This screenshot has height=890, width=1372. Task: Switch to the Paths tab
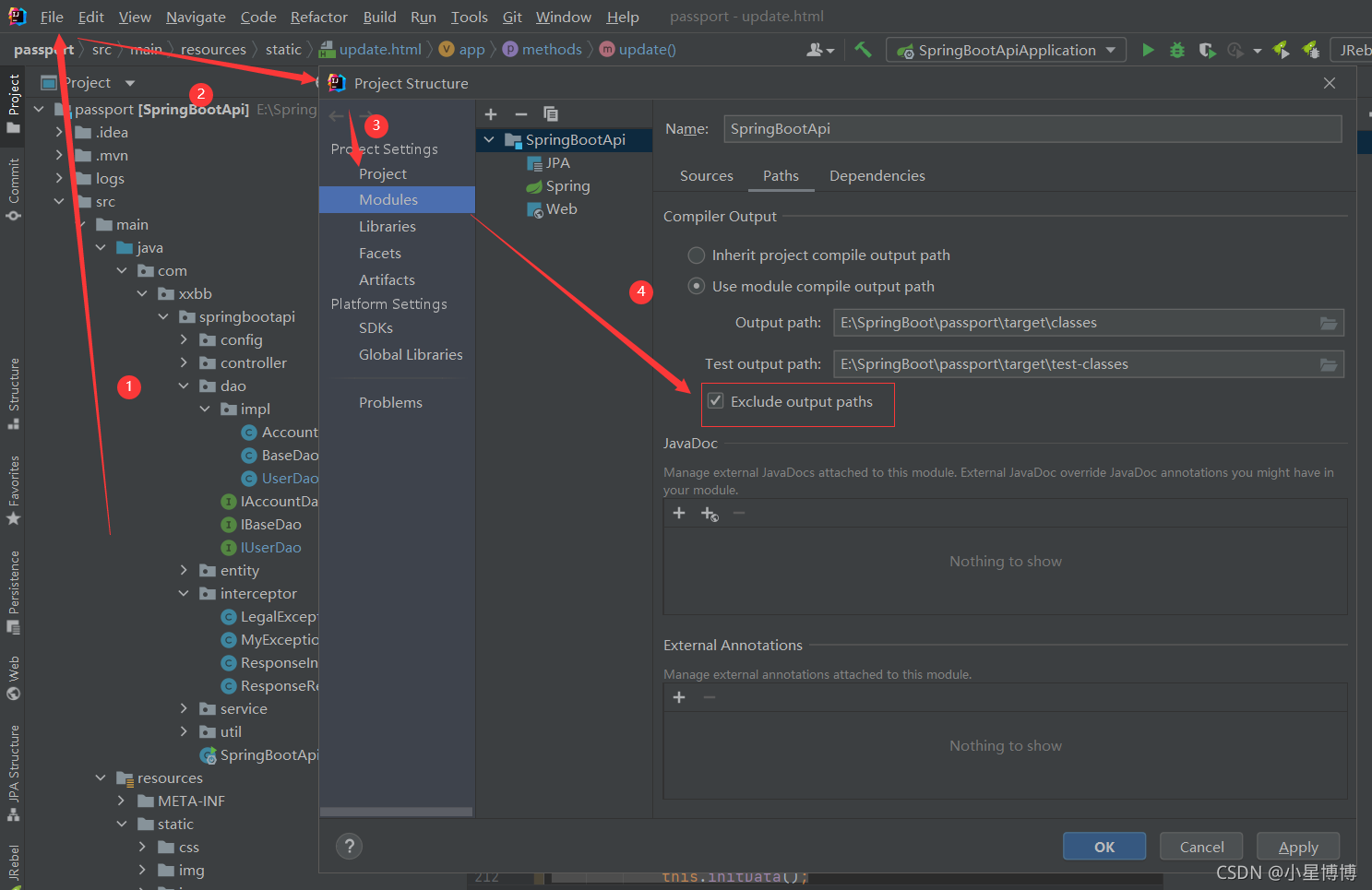pos(781,176)
